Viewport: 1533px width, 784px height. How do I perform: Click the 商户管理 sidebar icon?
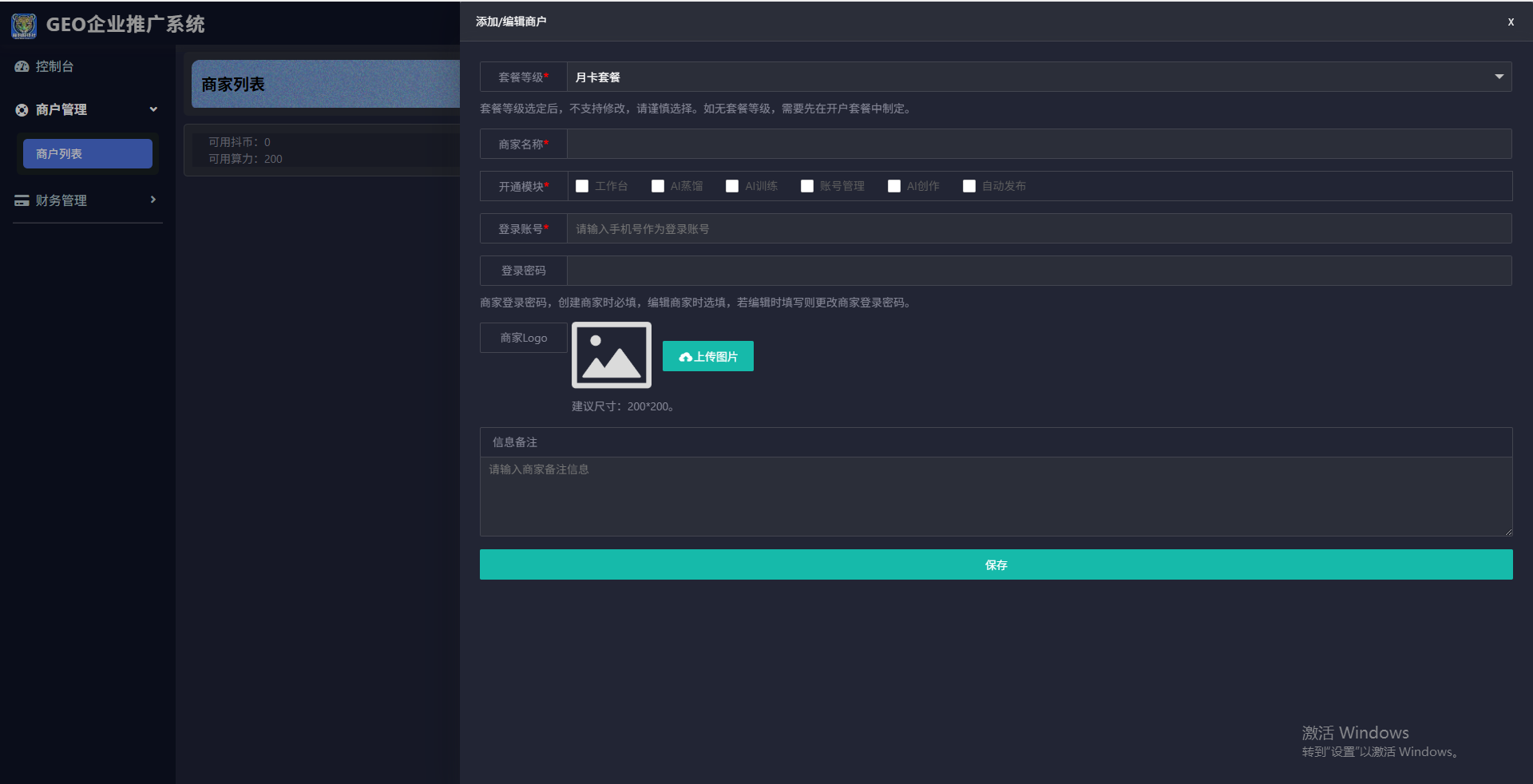(x=22, y=110)
